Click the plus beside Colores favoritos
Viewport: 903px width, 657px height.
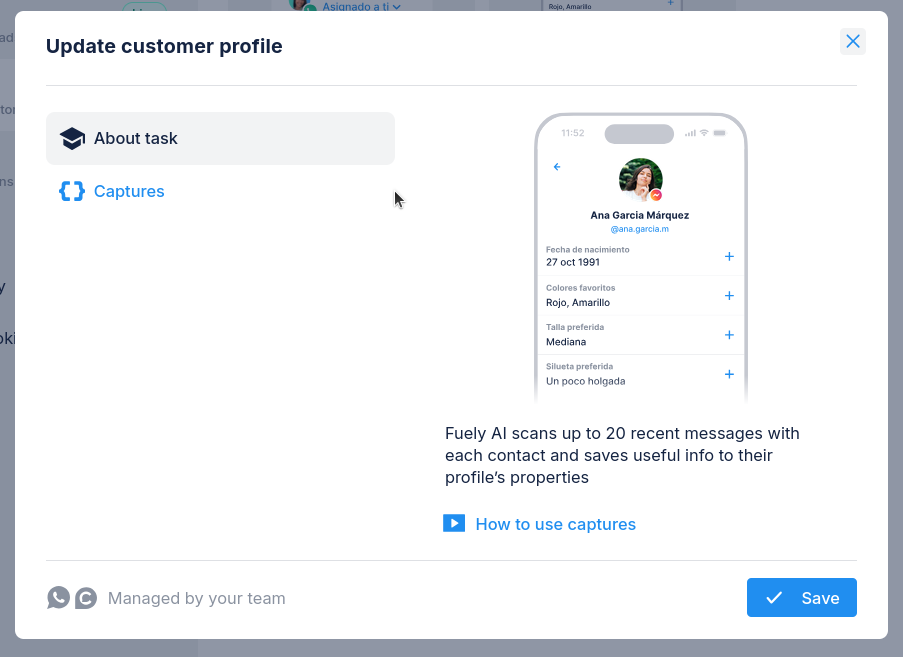point(729,296)
